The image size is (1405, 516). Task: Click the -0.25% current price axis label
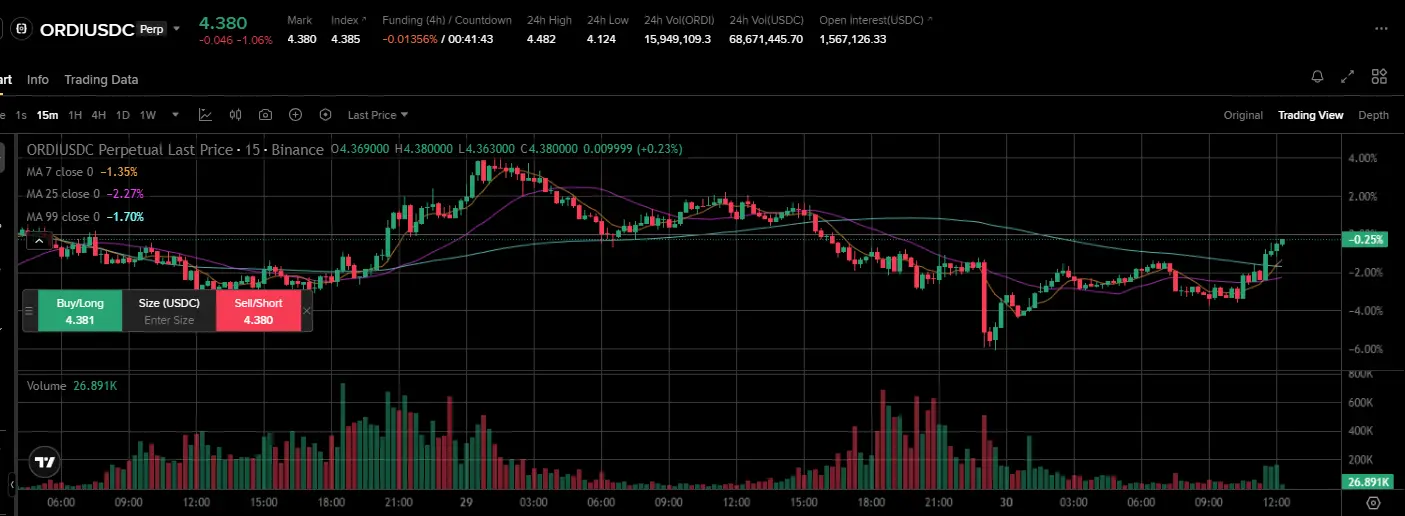1366,240
